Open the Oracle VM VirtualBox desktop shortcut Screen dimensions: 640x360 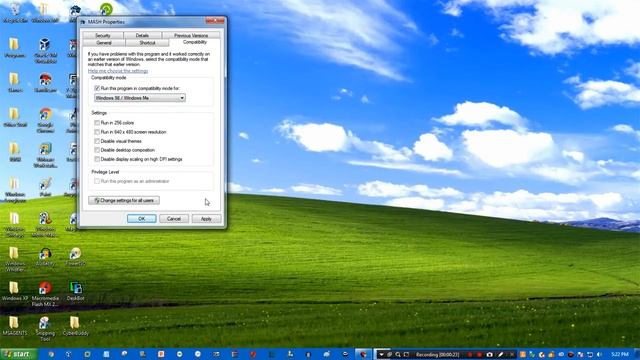tap(45, 50)
